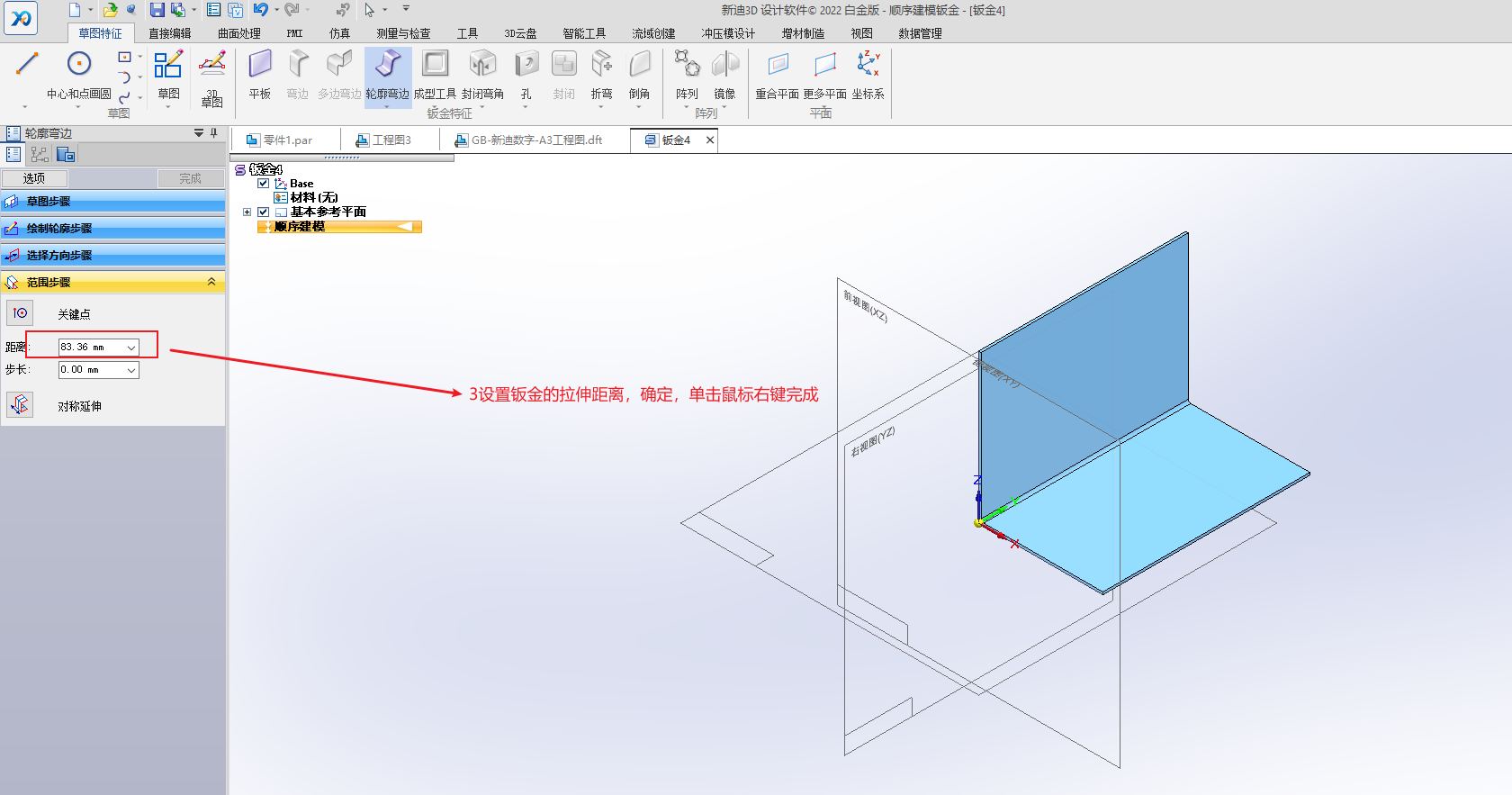This screenshot has height=795, width=1512.
Task: Click the 重合平面 coincident plane tool
Action: pos(778,74)
